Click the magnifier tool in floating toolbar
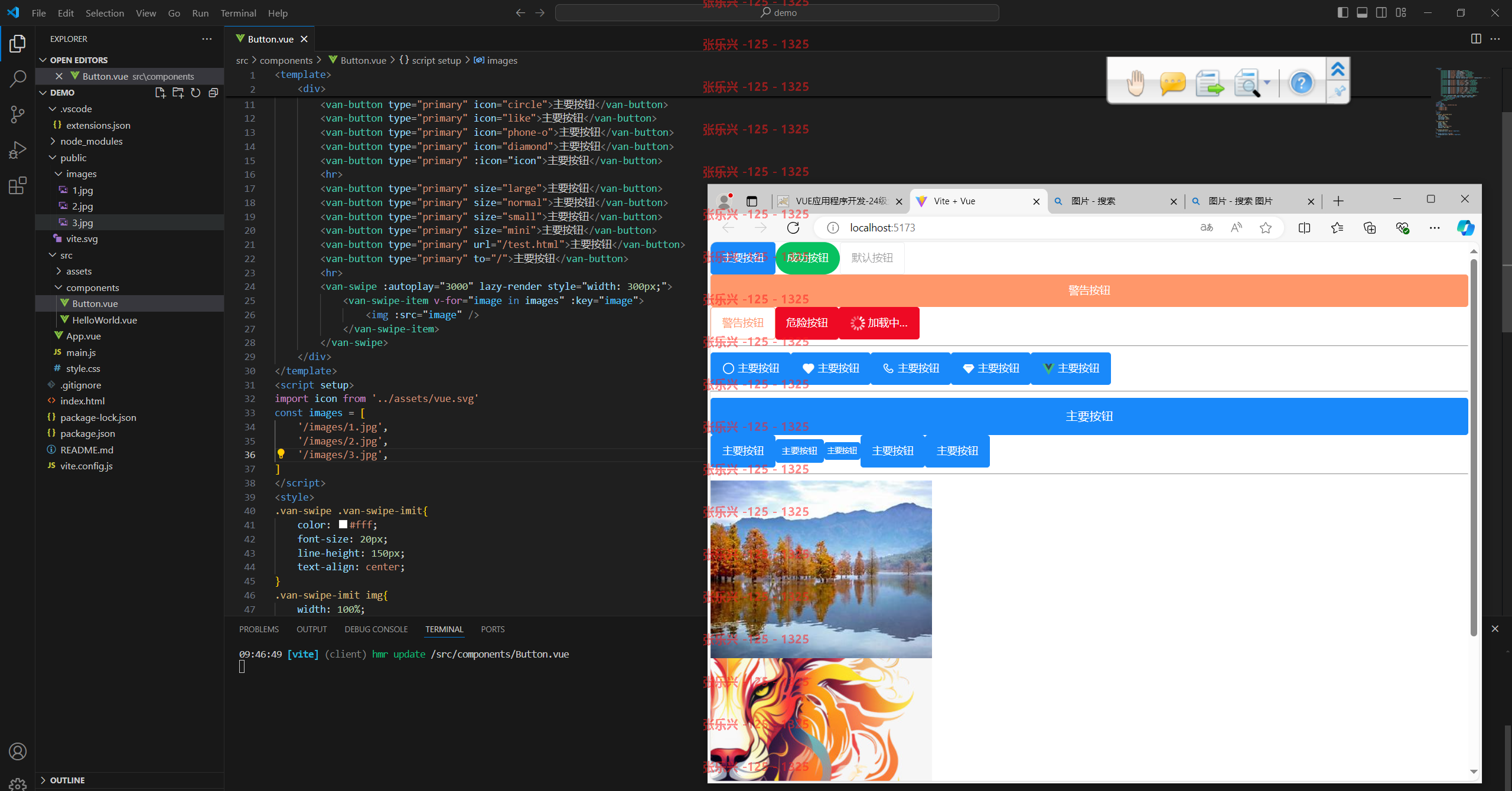Screen dimensions: 1512x791 click(x=1249, y=83)
